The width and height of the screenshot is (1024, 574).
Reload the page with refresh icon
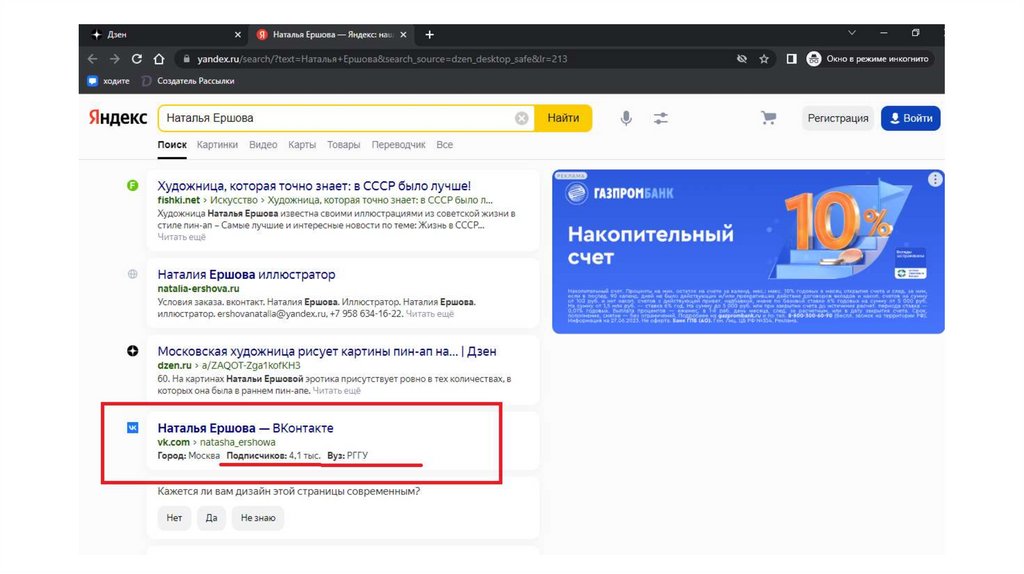(x=136, y=59)
